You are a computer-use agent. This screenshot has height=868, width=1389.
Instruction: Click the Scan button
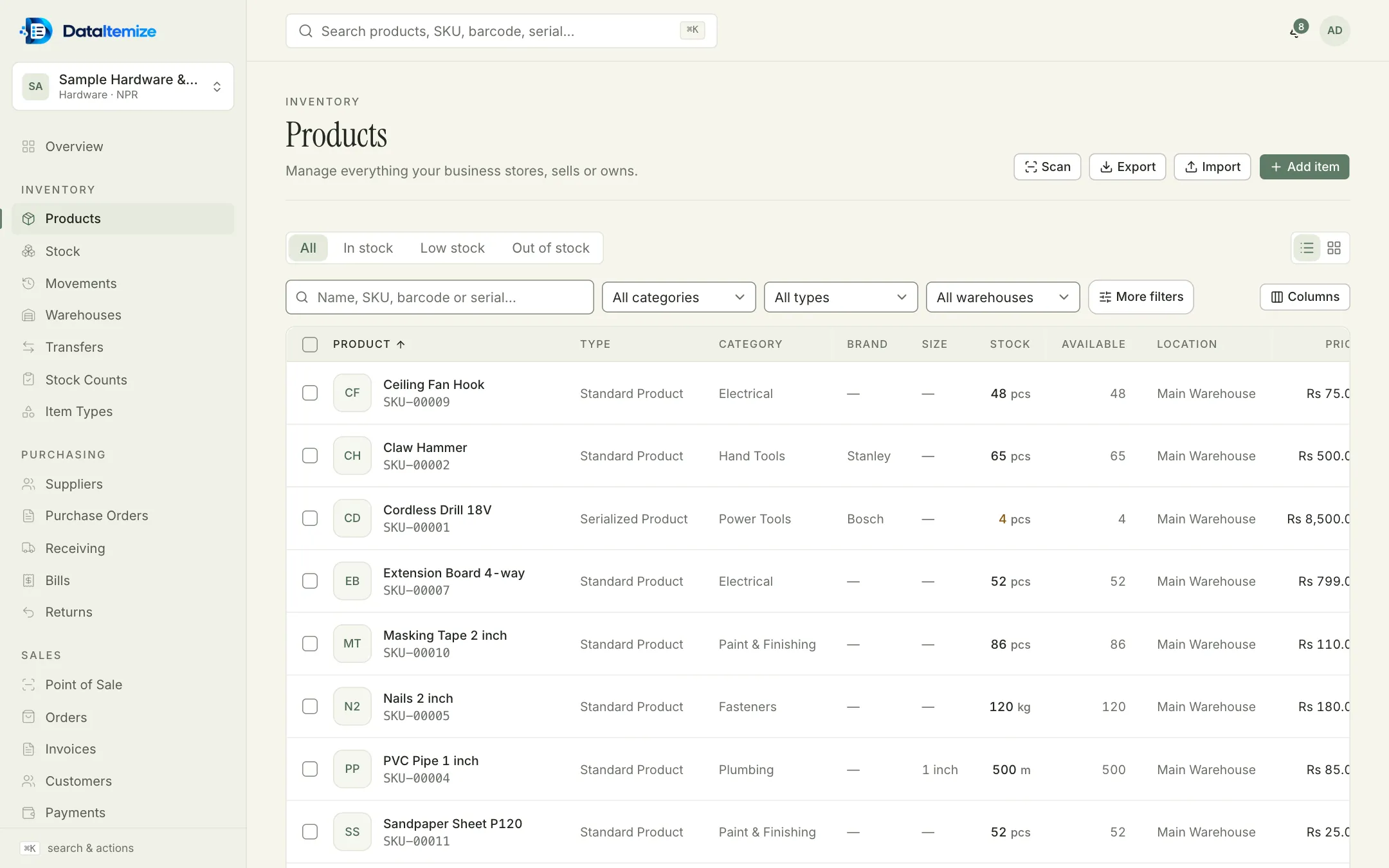1047,167
